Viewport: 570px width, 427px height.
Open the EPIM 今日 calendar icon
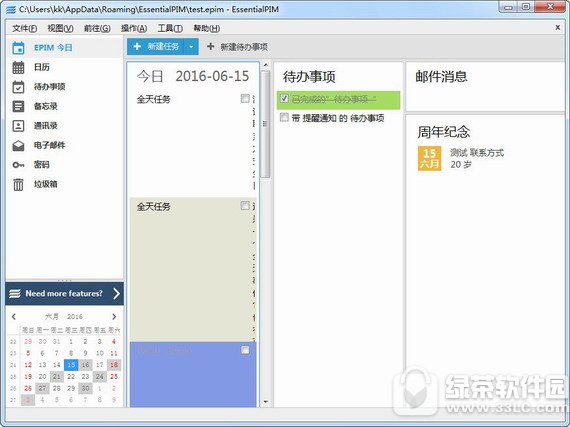(x=18, y=48)
